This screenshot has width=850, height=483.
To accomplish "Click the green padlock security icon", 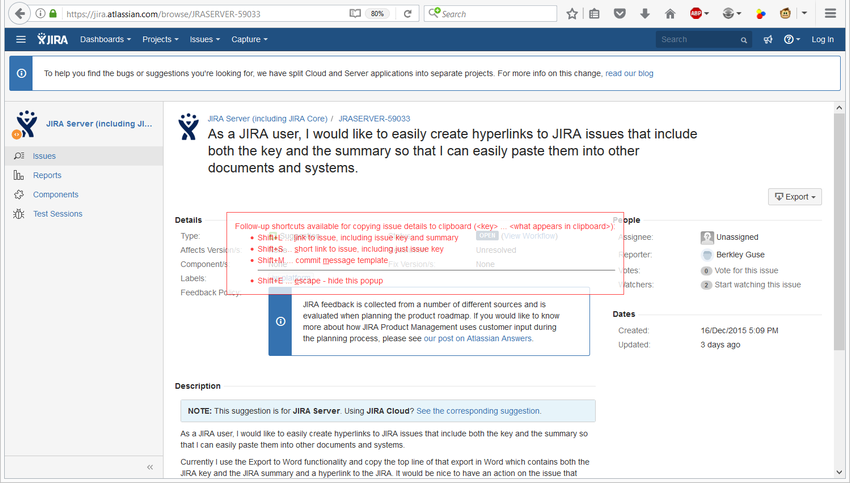I will pyautogui.click(x=53, y=14).
